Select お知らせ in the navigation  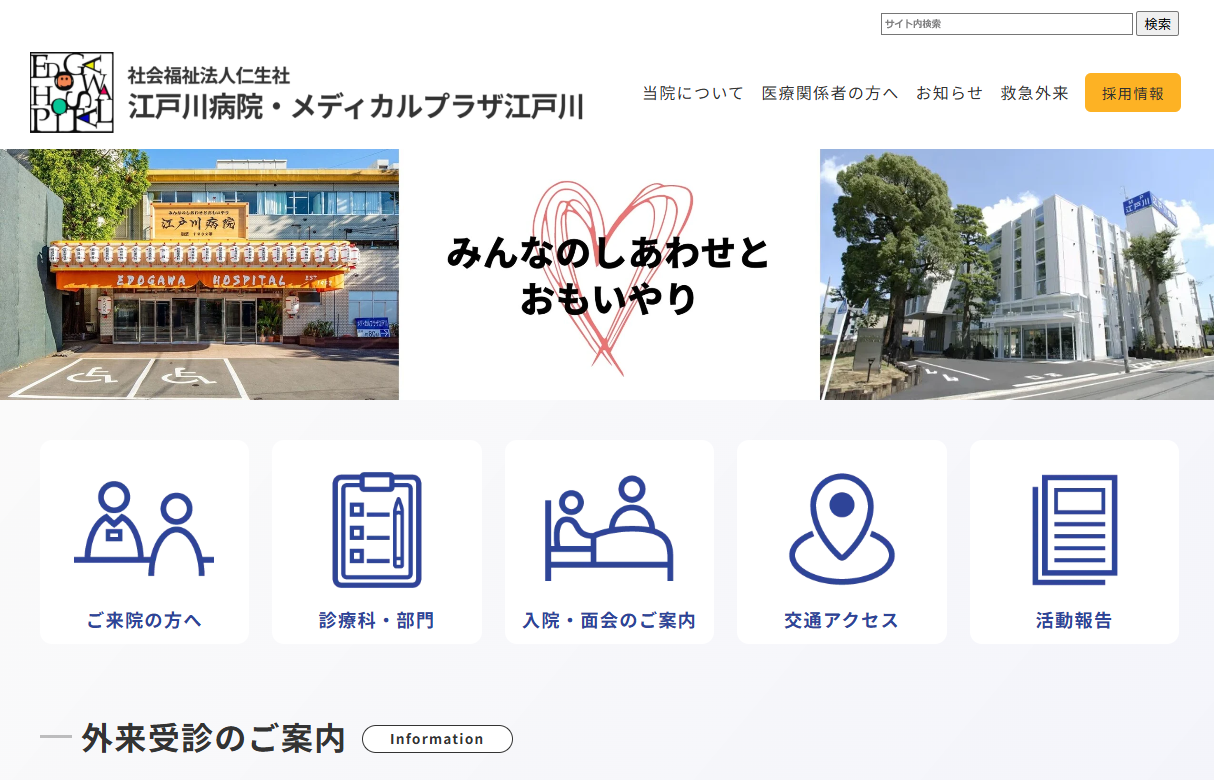948,92
